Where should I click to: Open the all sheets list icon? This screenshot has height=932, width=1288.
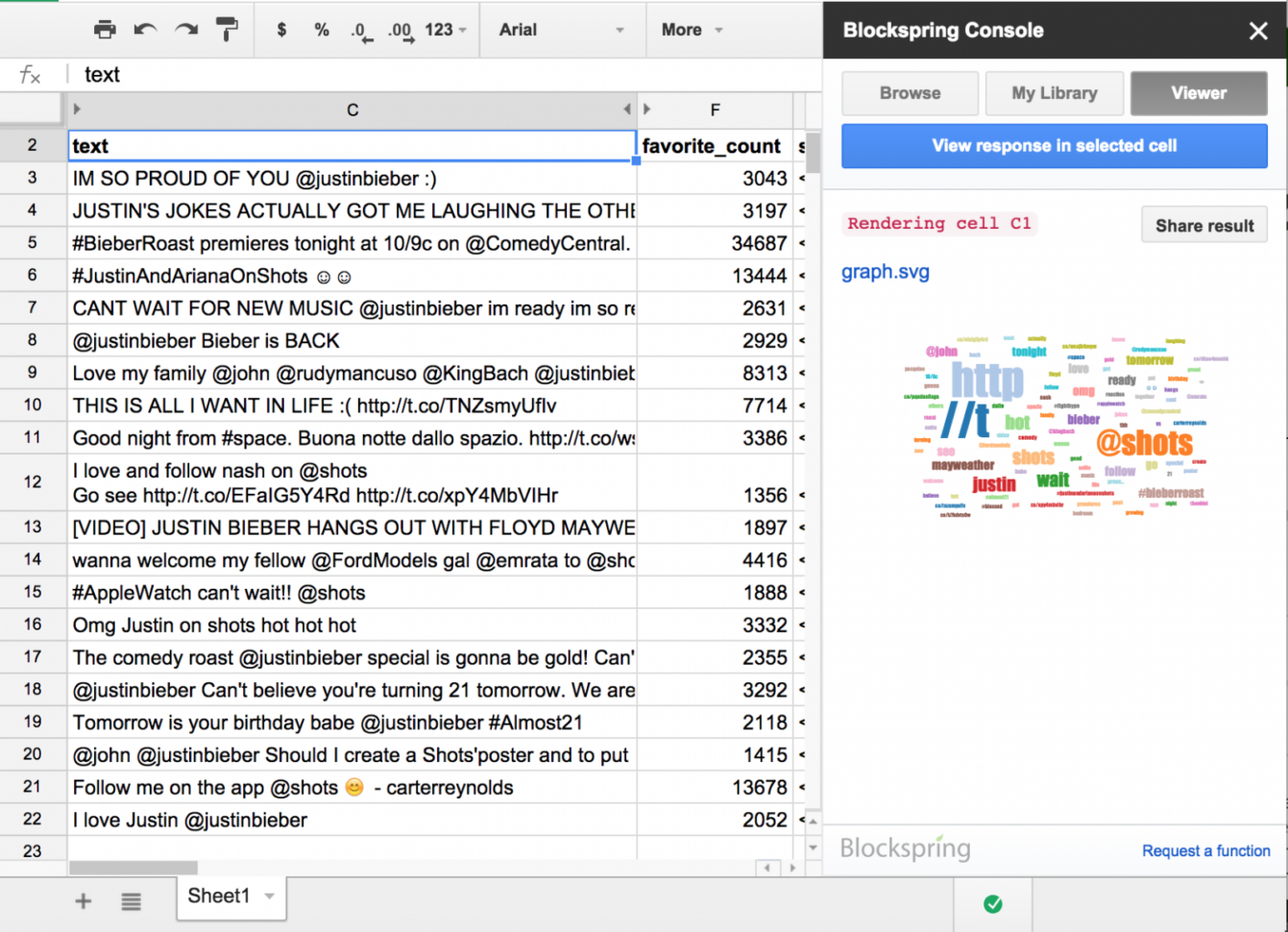pos(132,901)
